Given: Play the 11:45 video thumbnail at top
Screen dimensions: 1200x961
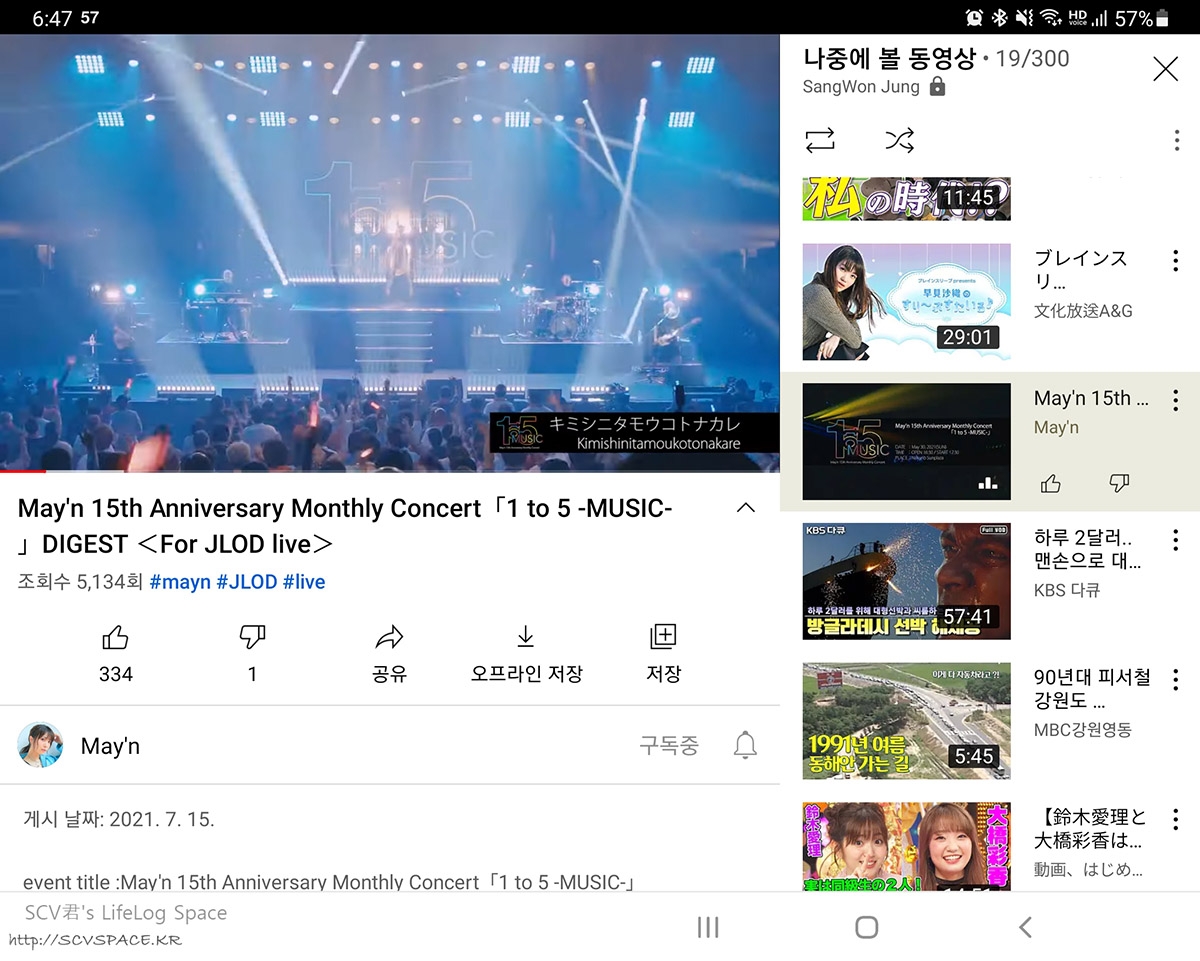Looking at the screenshot, I should (907, 199).
